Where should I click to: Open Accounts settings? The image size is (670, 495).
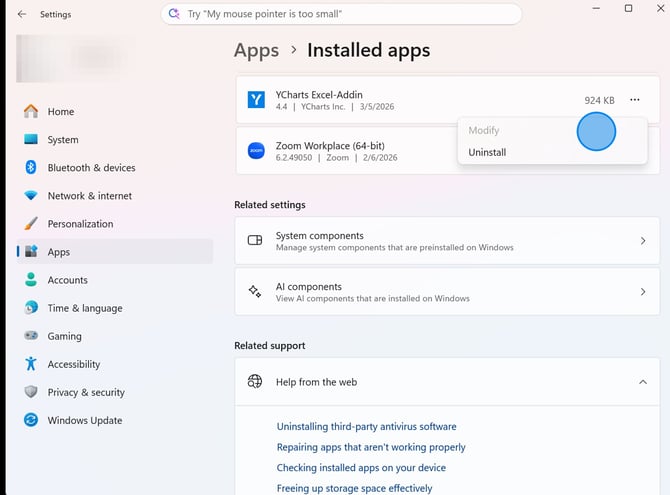click(115, 280)
